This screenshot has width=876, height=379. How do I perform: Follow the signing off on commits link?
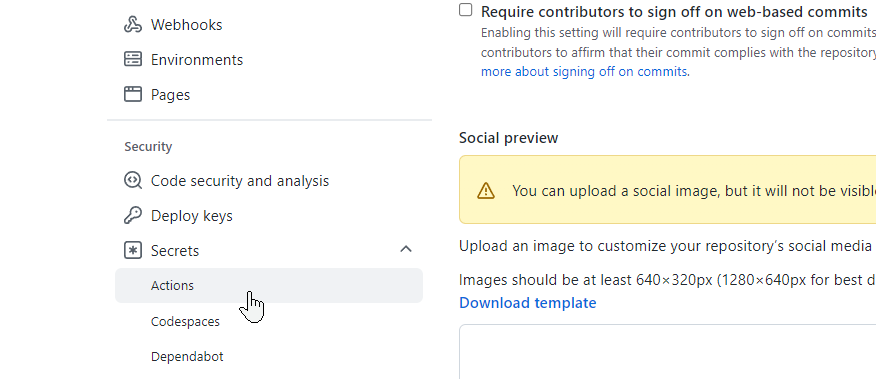[584, 72]
